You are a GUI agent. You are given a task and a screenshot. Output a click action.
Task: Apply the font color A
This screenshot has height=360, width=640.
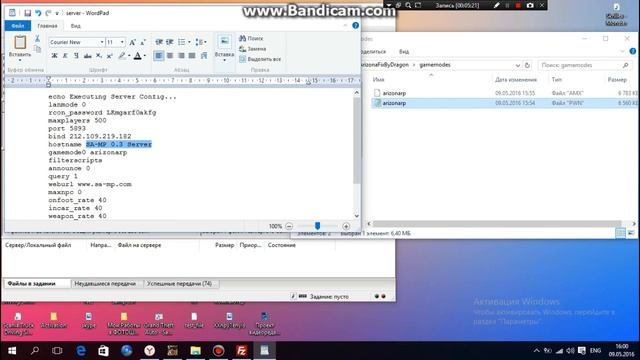pos(138,56)
